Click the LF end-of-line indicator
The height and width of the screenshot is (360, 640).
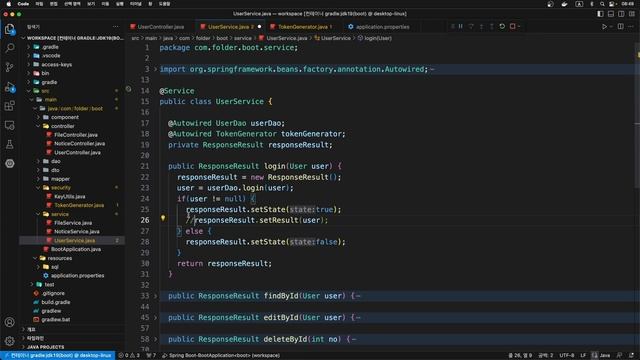click(583, 356)
